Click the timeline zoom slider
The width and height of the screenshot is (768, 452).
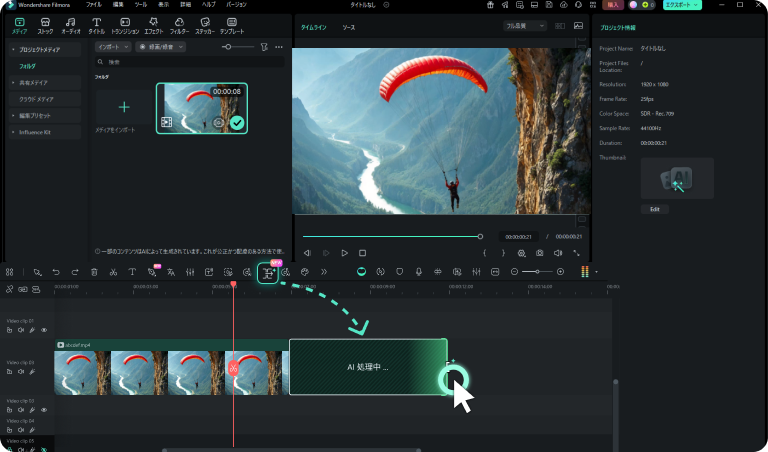(537, 272)
